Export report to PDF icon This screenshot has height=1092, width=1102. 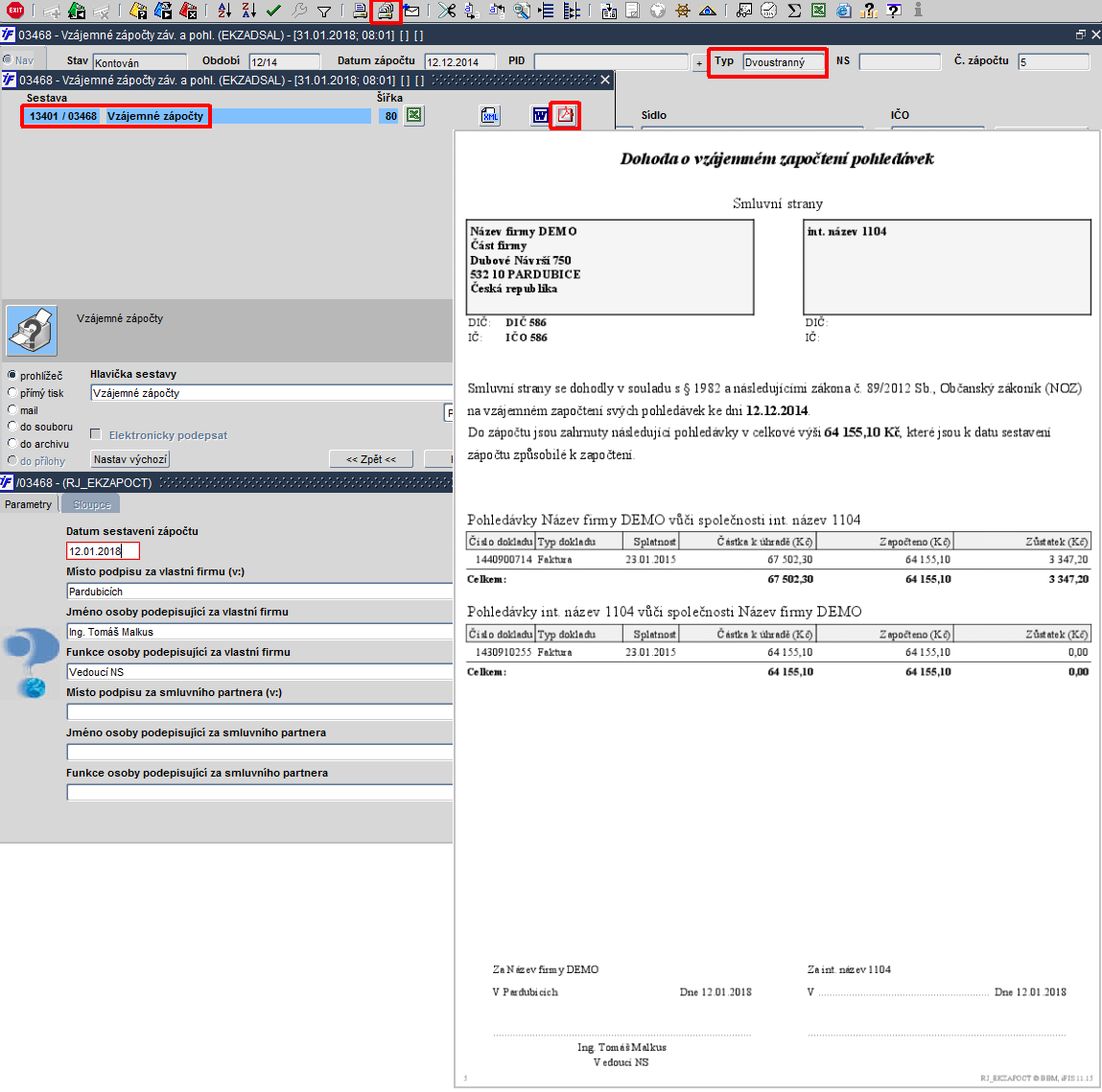click(x=565, y=115)
